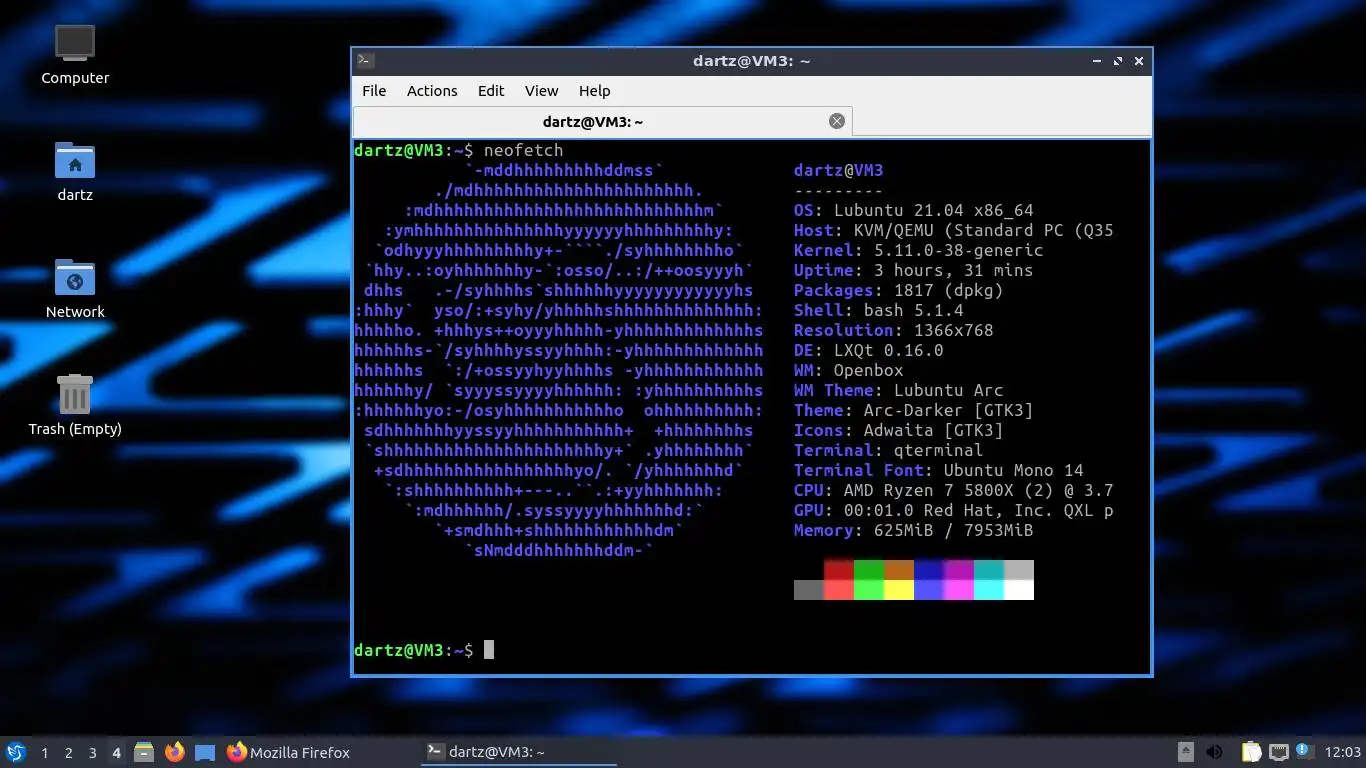Open the Lubuntu application menu
This screenshot has width=1366, height=768.
(x=15, y=752)
